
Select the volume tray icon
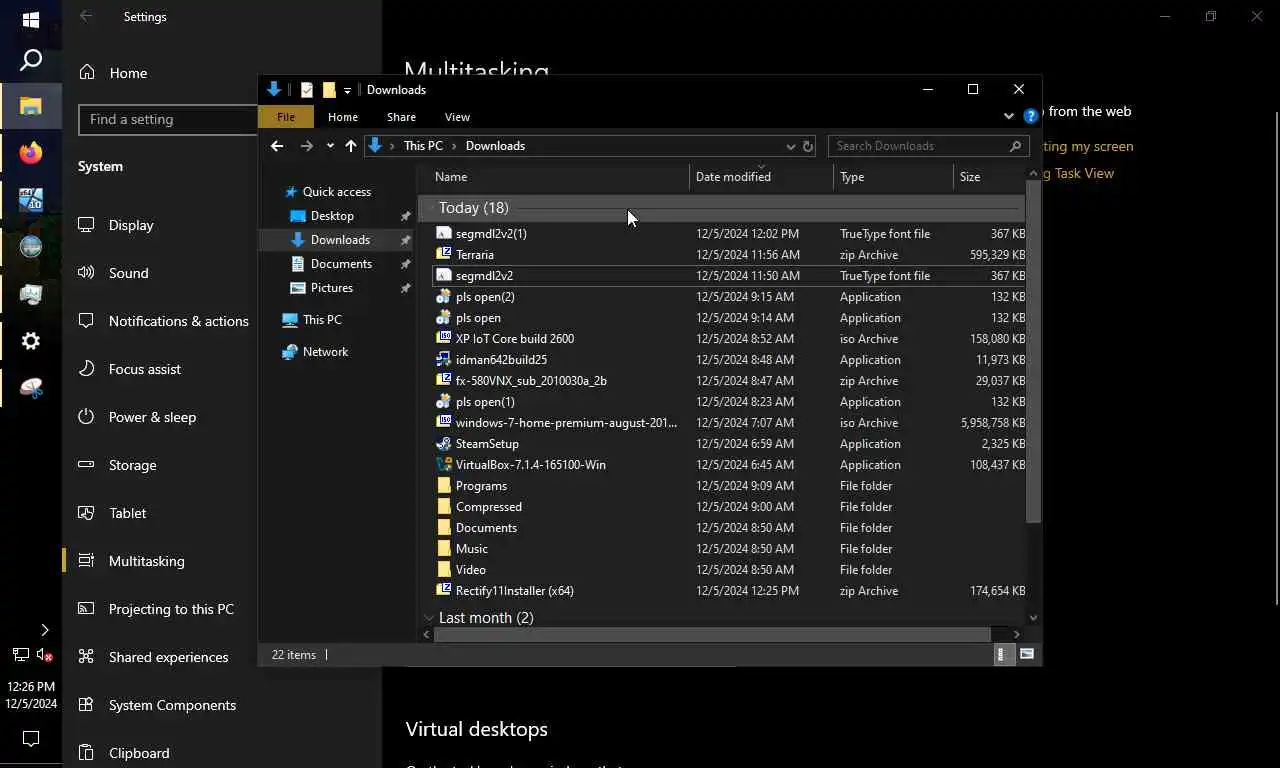45,656
